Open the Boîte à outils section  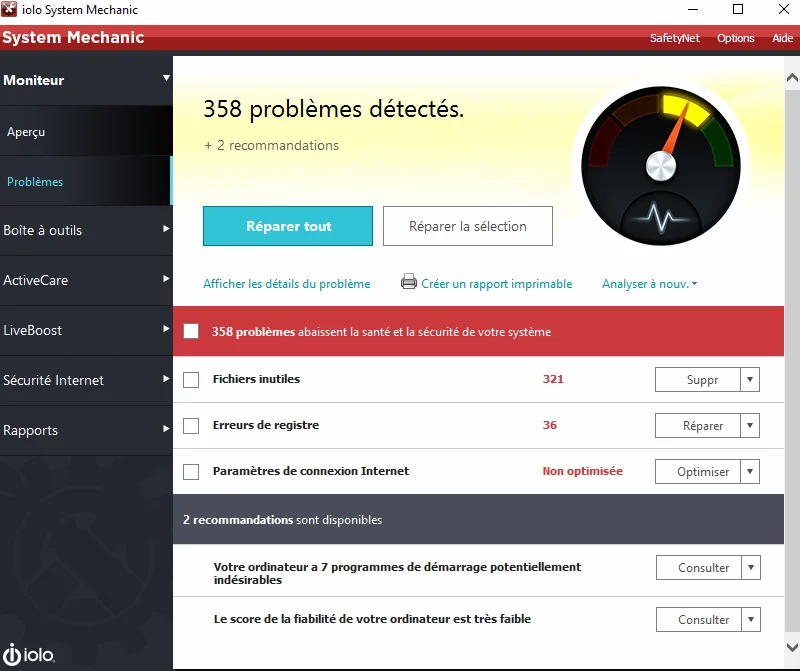tap(86, 230)
